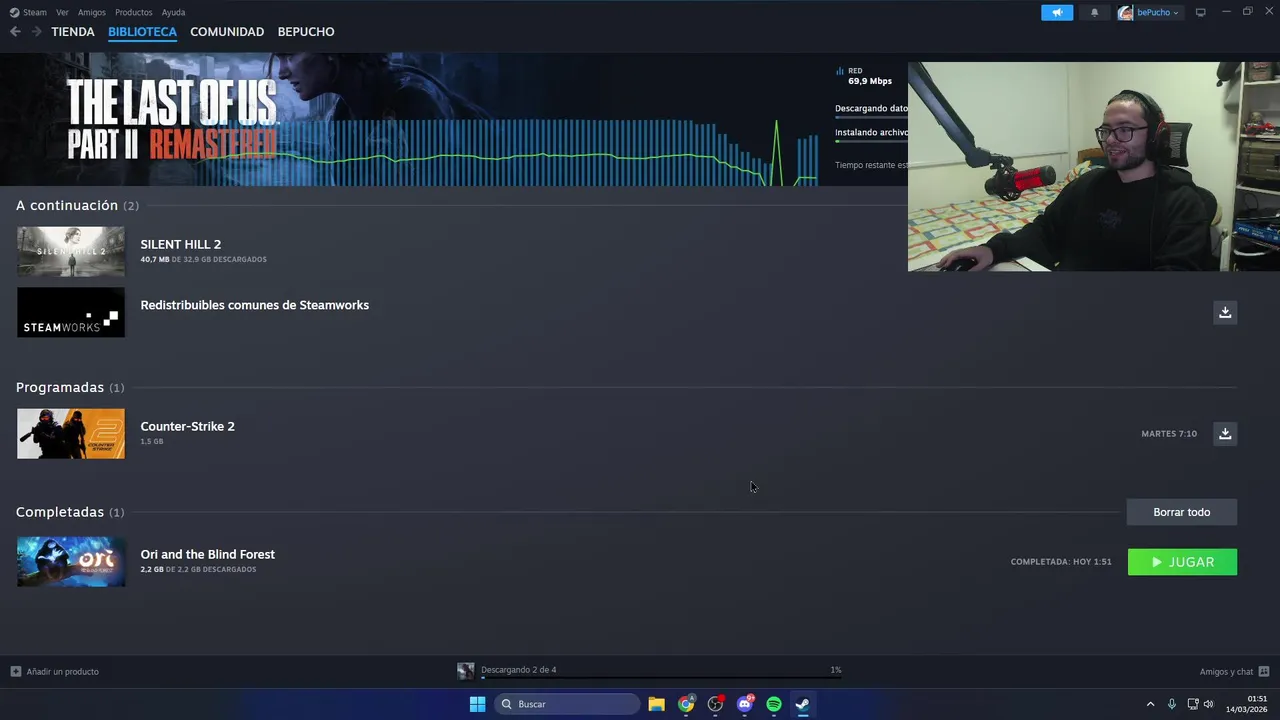Click the volume tray icon

[x=1209, y=704]
